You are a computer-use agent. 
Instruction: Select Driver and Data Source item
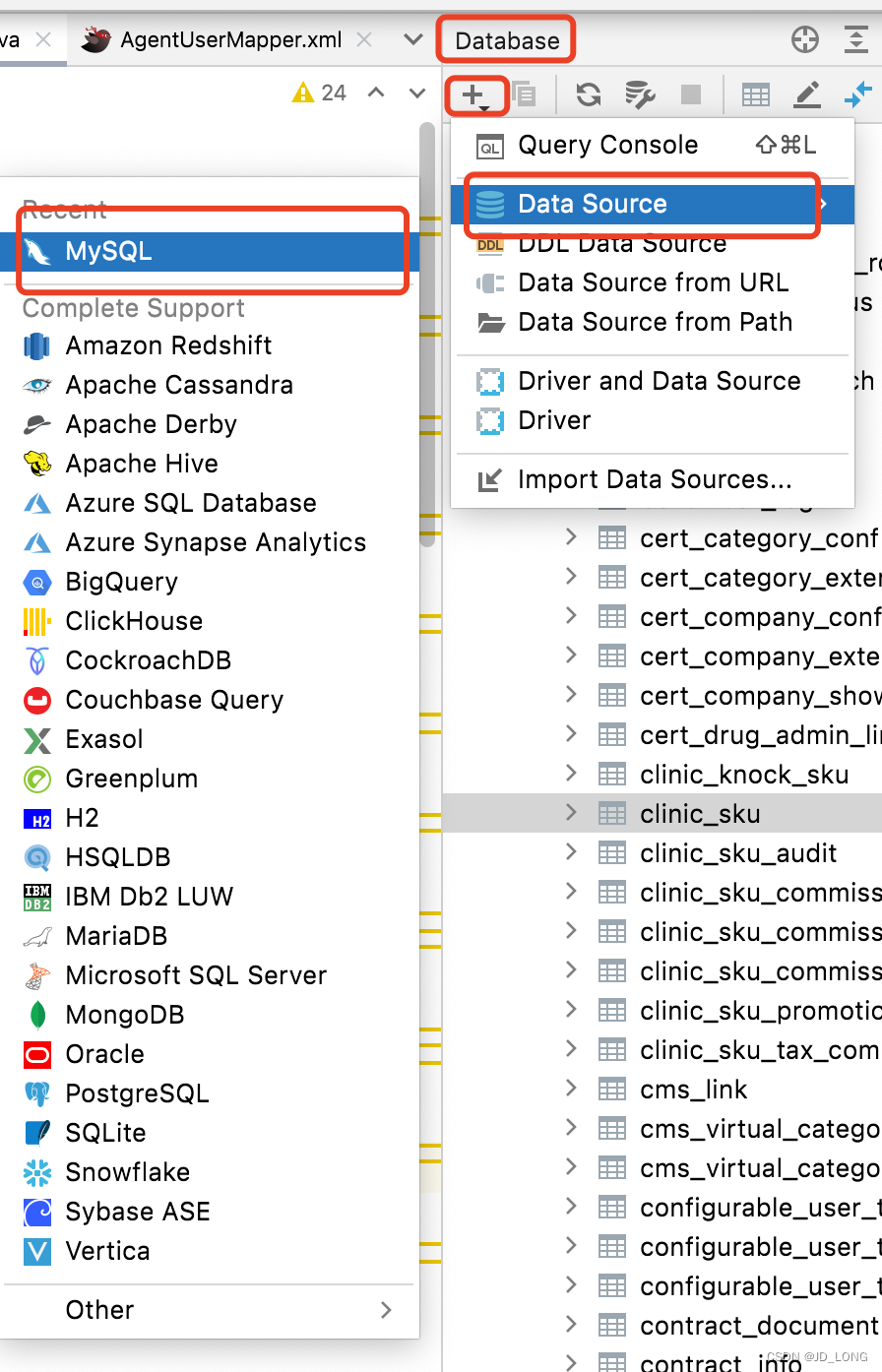(652, 381)
